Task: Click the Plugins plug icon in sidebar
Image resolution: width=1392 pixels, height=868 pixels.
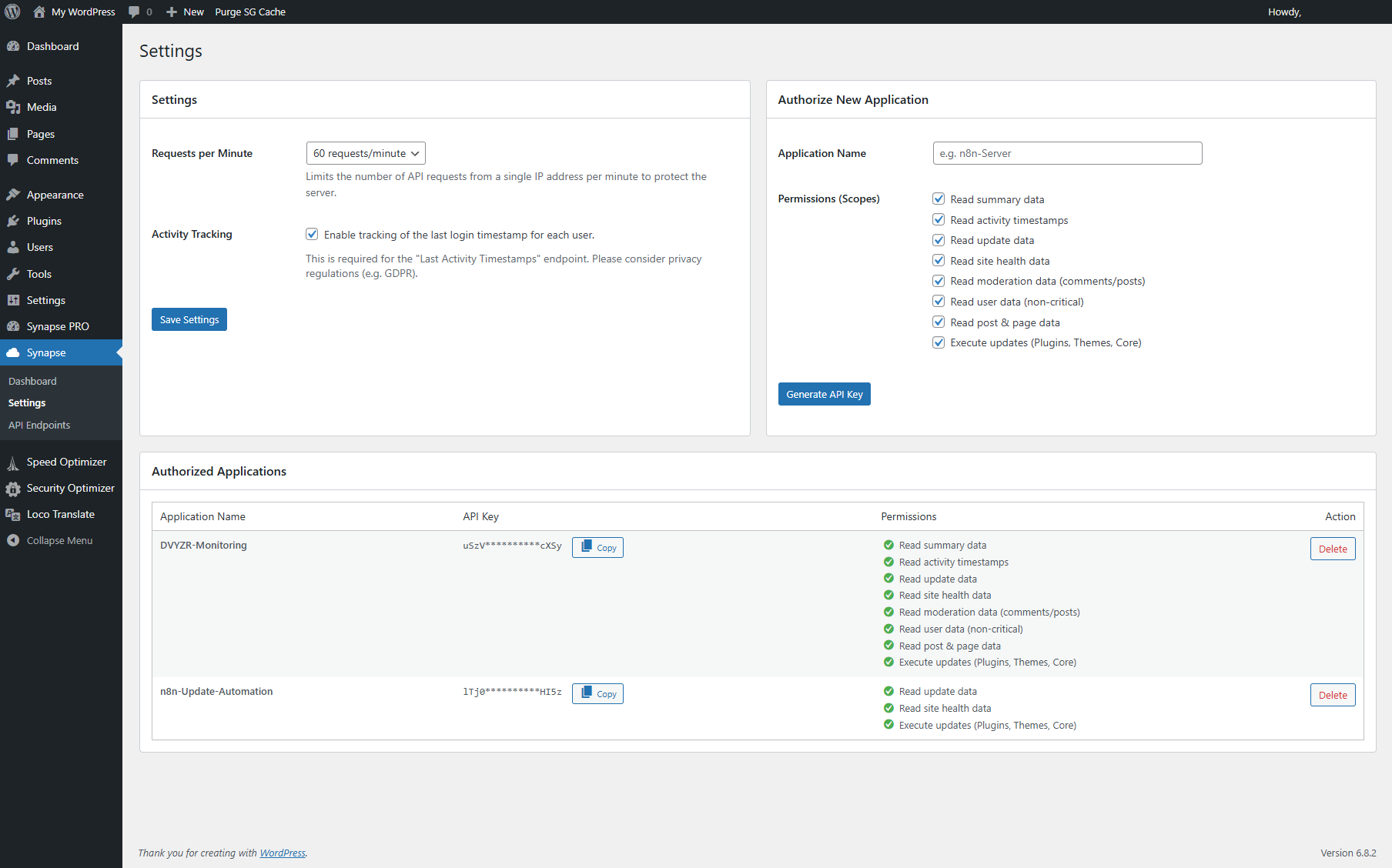Action: 13,221
